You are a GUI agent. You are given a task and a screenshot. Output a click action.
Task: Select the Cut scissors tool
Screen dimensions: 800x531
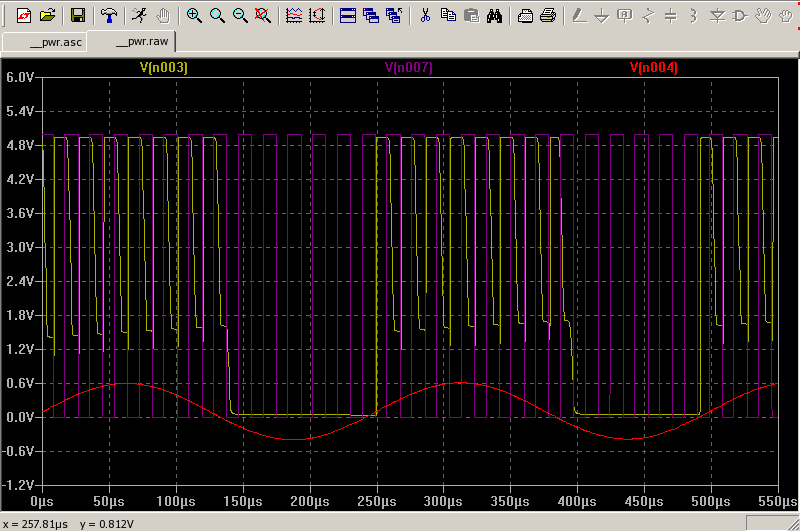tap(425, 15)
